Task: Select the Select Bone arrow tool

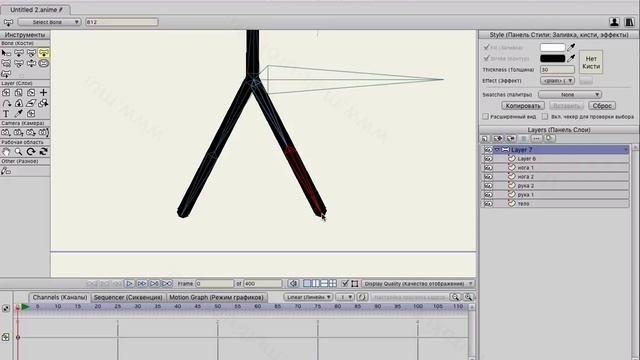Action: pos(6,53)
